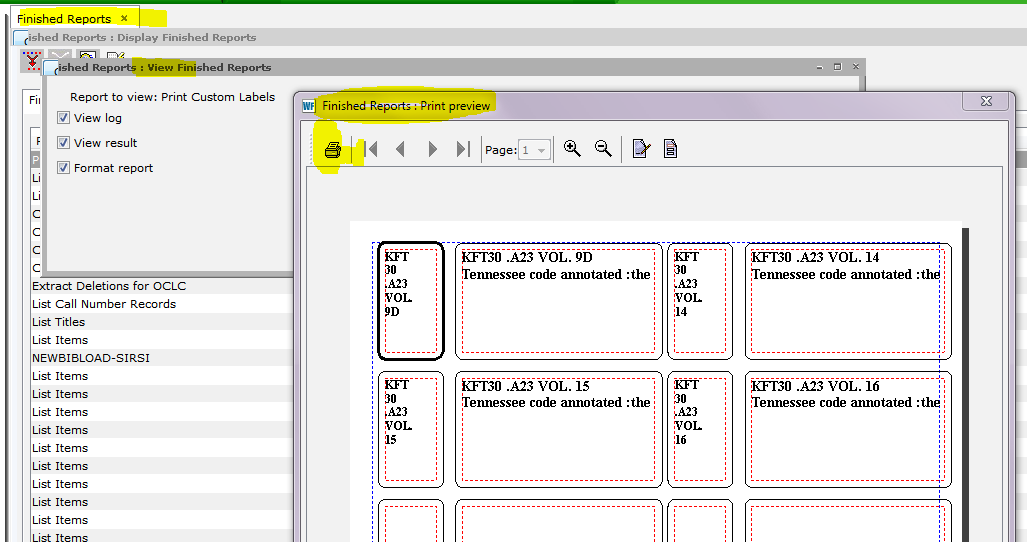Select Extract Deletions for OCLC report

(109, 286)
